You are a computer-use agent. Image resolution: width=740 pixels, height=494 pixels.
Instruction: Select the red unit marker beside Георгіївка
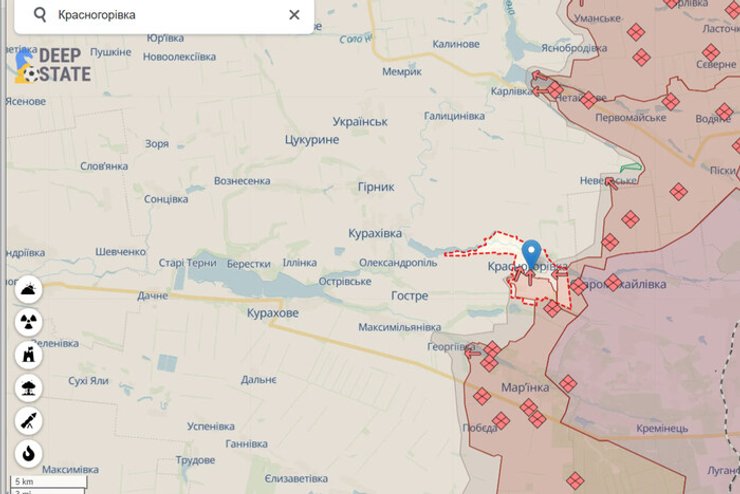coord(492,350)
